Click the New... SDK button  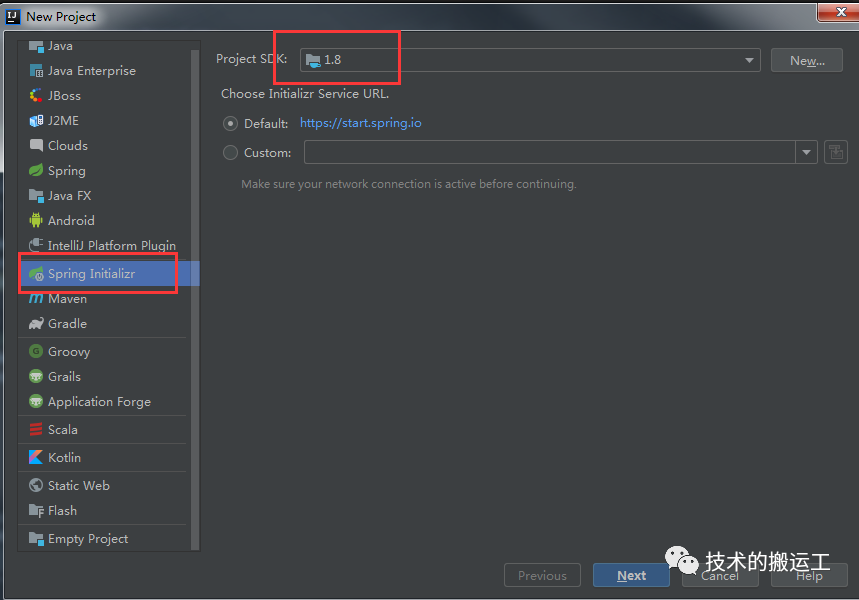coord(807,60)
